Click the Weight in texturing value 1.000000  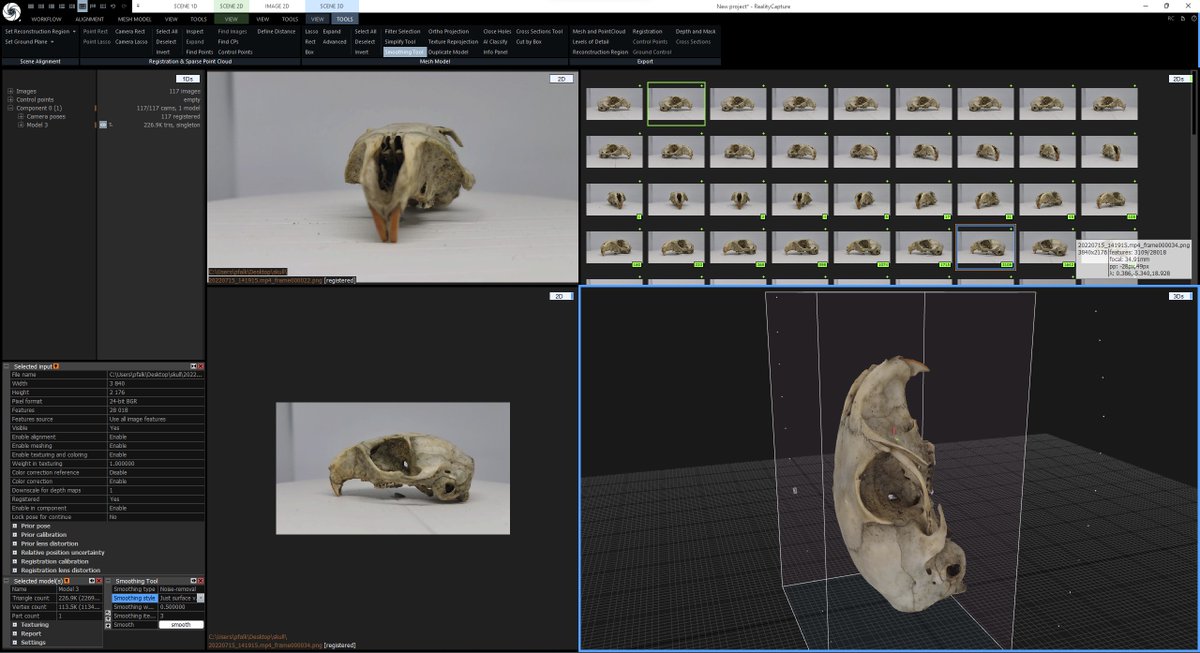coord(155,463)
